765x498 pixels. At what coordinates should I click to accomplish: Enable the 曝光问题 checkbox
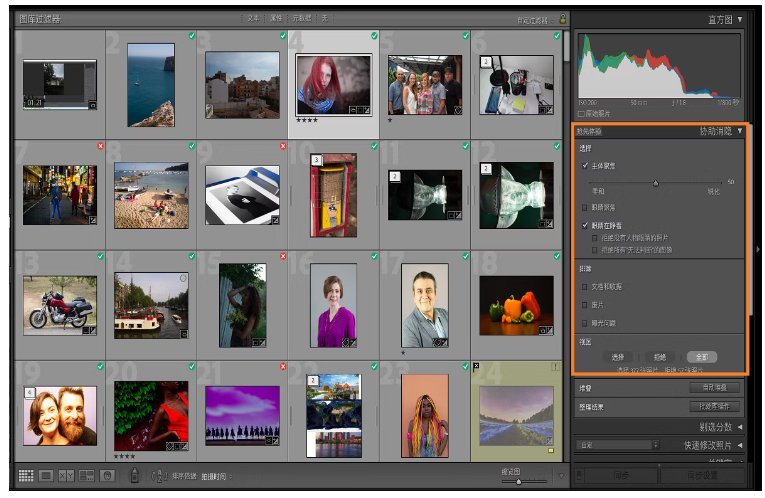pyautogui.click(x=585, y=323)
